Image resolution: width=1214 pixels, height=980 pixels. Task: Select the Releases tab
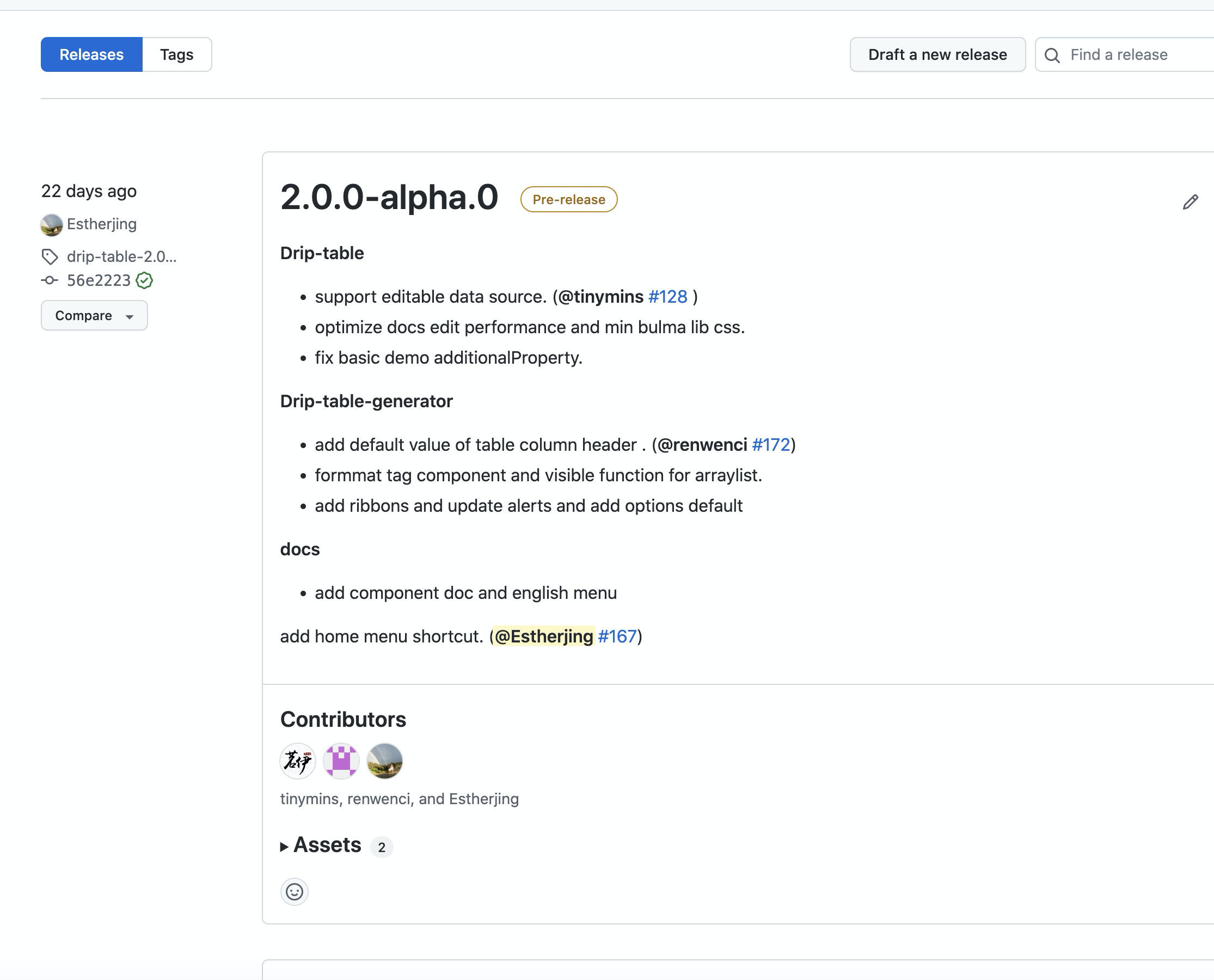(x=91, y=54)
